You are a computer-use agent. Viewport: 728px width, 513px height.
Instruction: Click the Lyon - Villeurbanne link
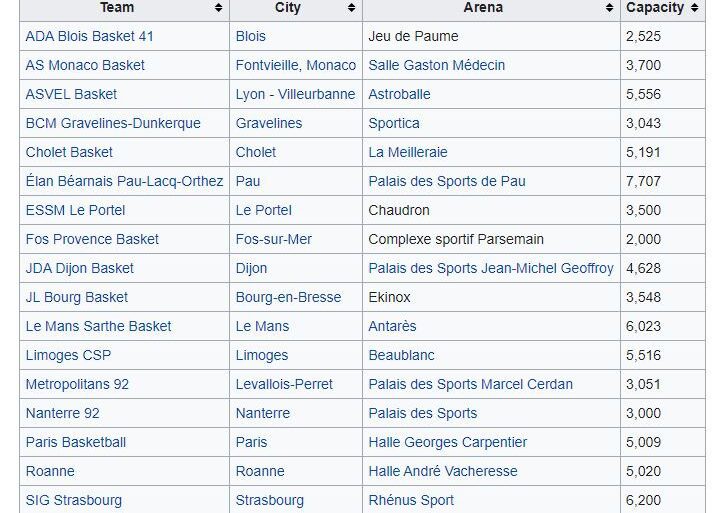click(x=295, y=94)
